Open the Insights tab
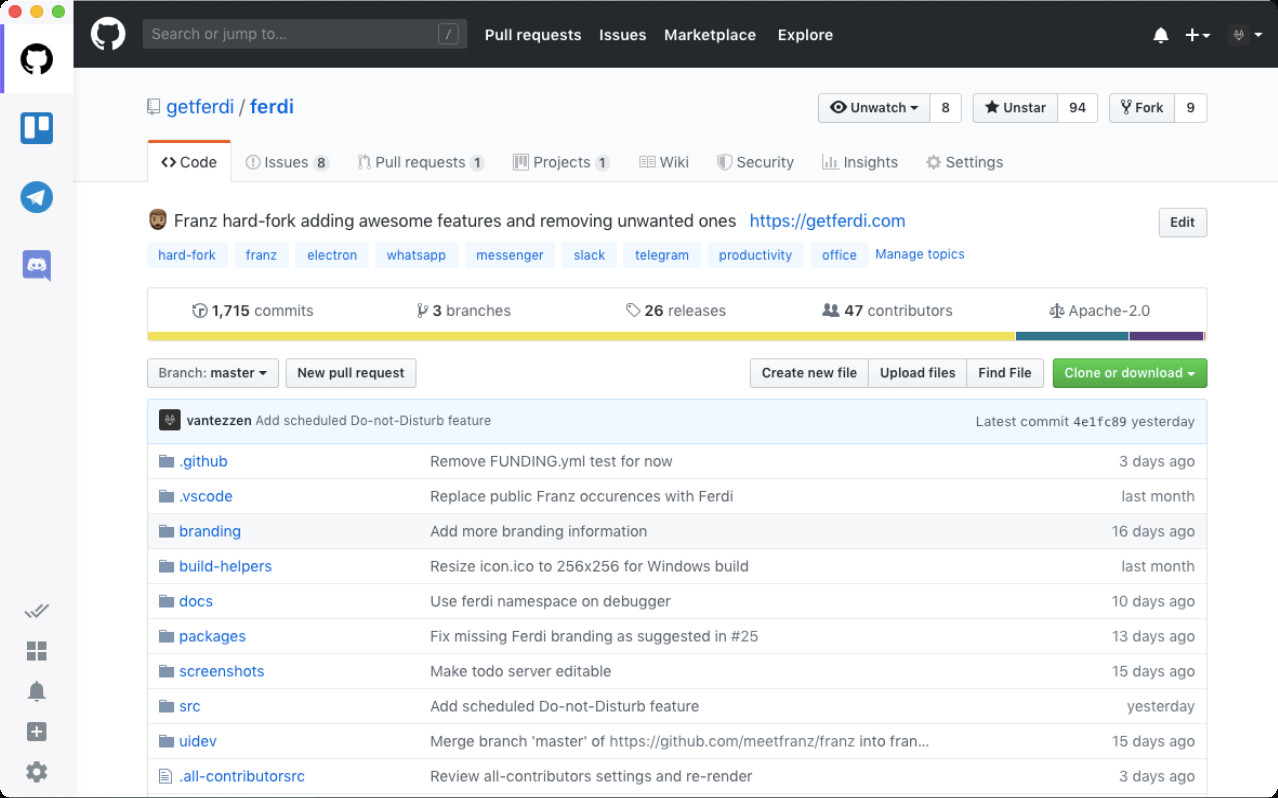The width and height of the screenshot is (1278, 798). [860, 162]
